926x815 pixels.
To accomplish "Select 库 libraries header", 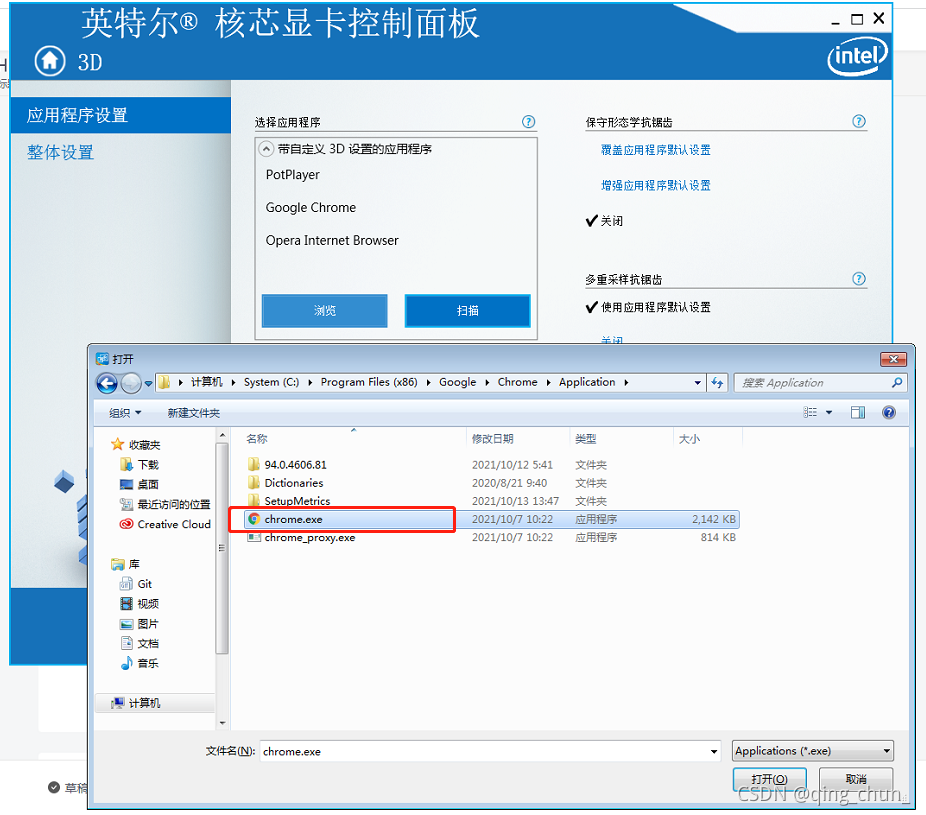I will [125, 564].
